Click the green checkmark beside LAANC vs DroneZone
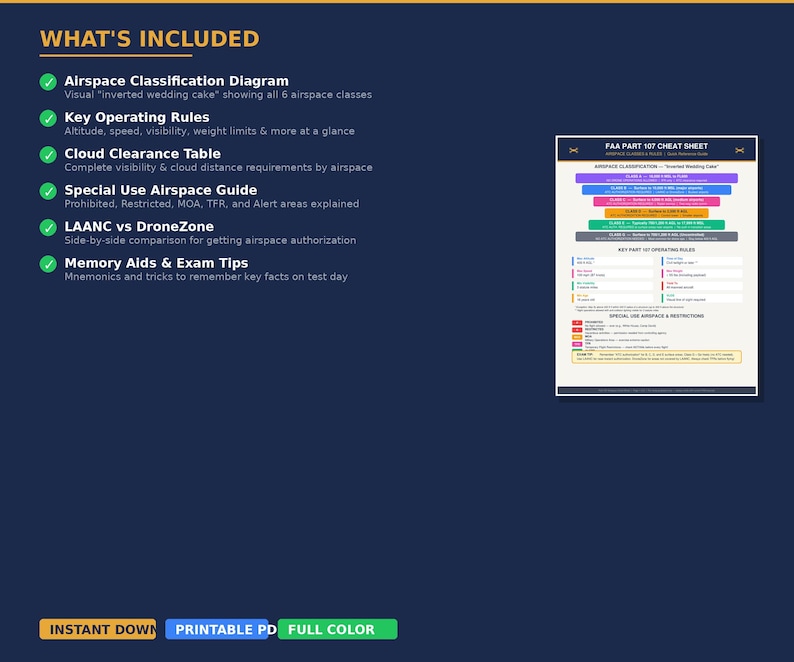 pos(48,227)
